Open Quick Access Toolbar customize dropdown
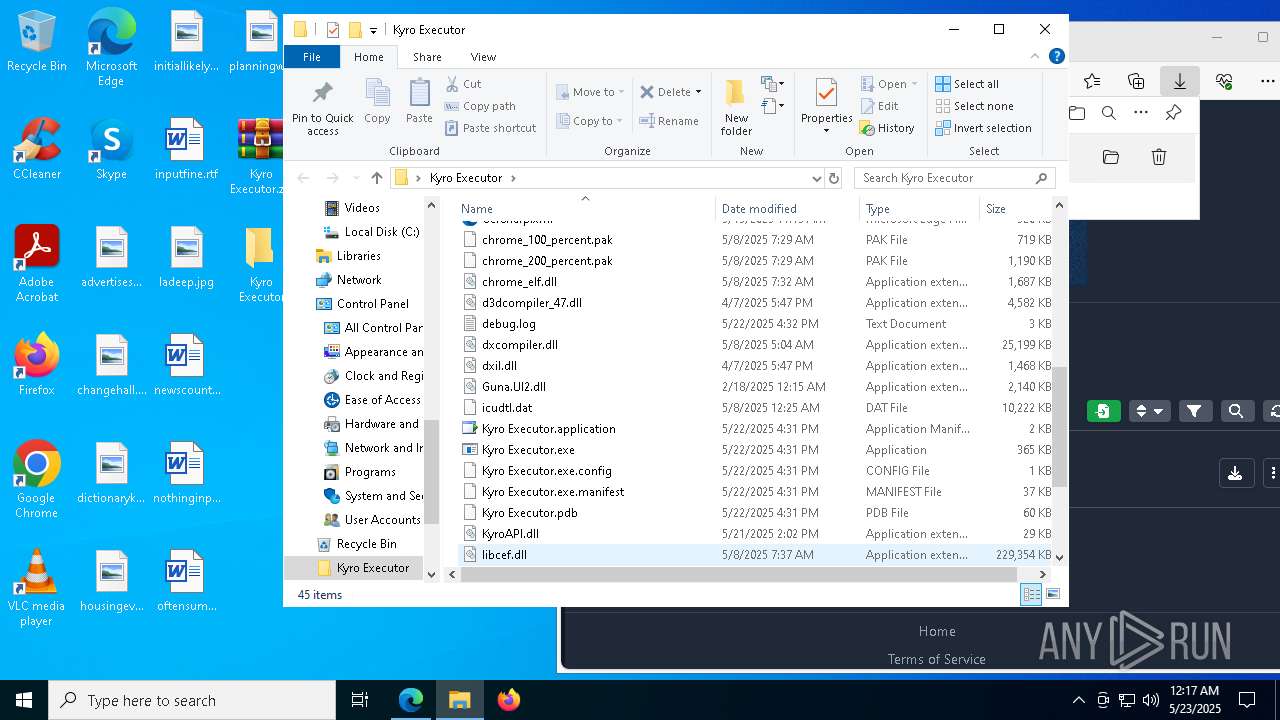The width and height of the screenshot is (1280, 720). (x=373, y=30)
